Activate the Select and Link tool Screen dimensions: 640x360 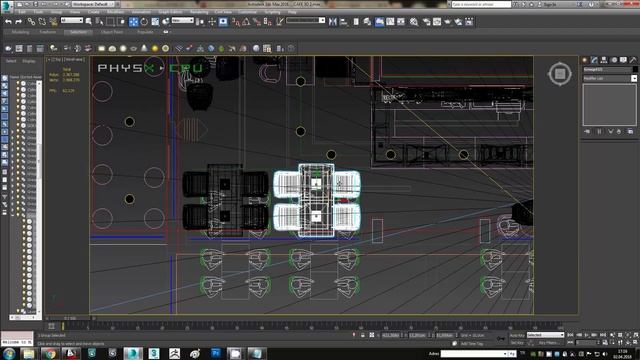(x=31, y=22)
